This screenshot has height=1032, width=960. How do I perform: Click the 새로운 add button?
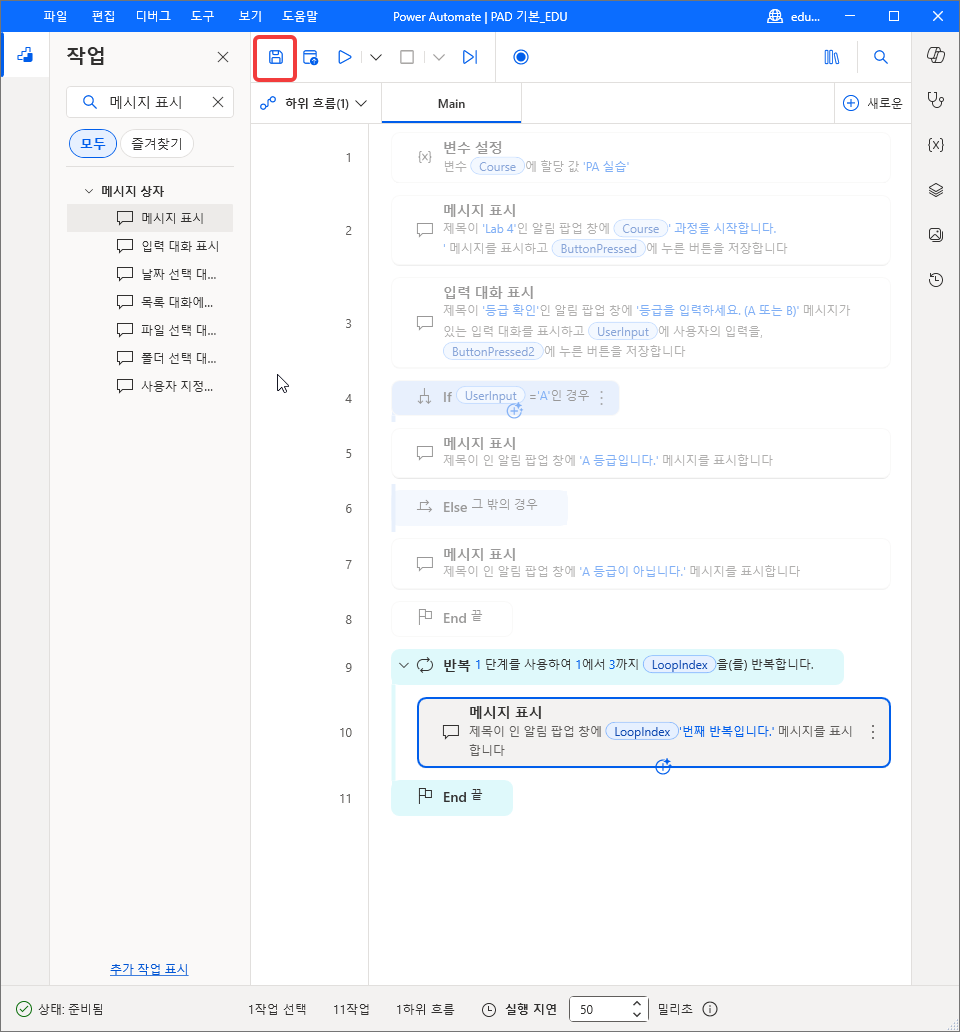point(872,103)
